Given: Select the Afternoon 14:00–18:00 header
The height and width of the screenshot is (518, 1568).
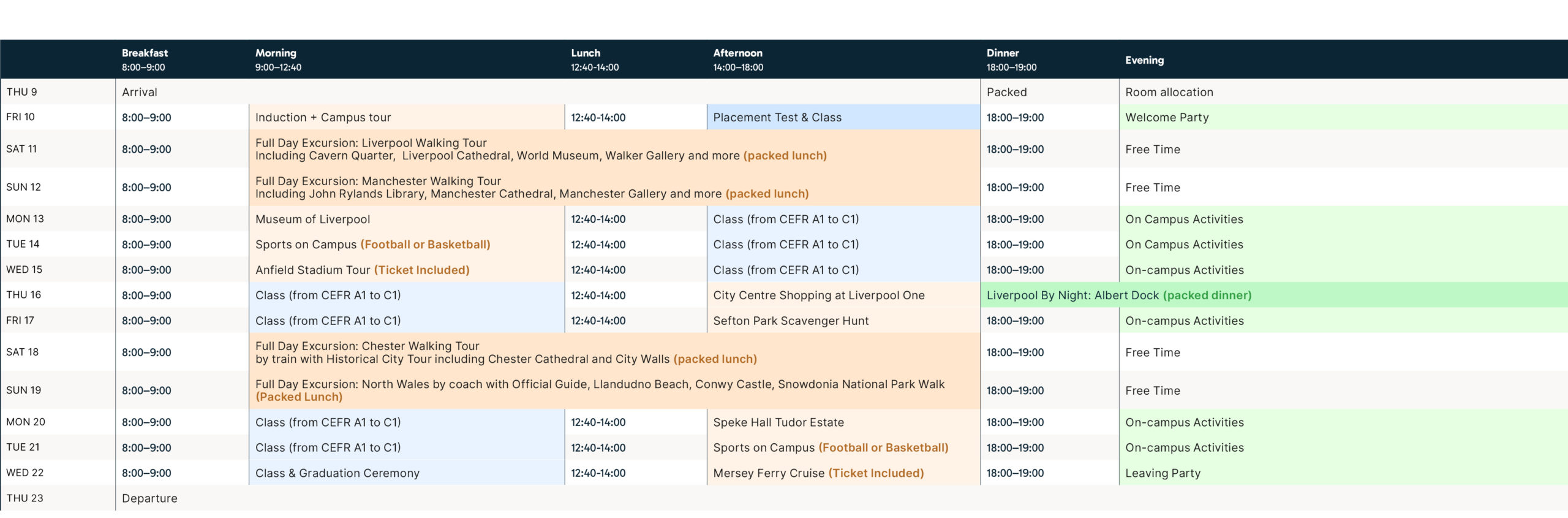Looking at the screenshot, I should pos(737,59).
